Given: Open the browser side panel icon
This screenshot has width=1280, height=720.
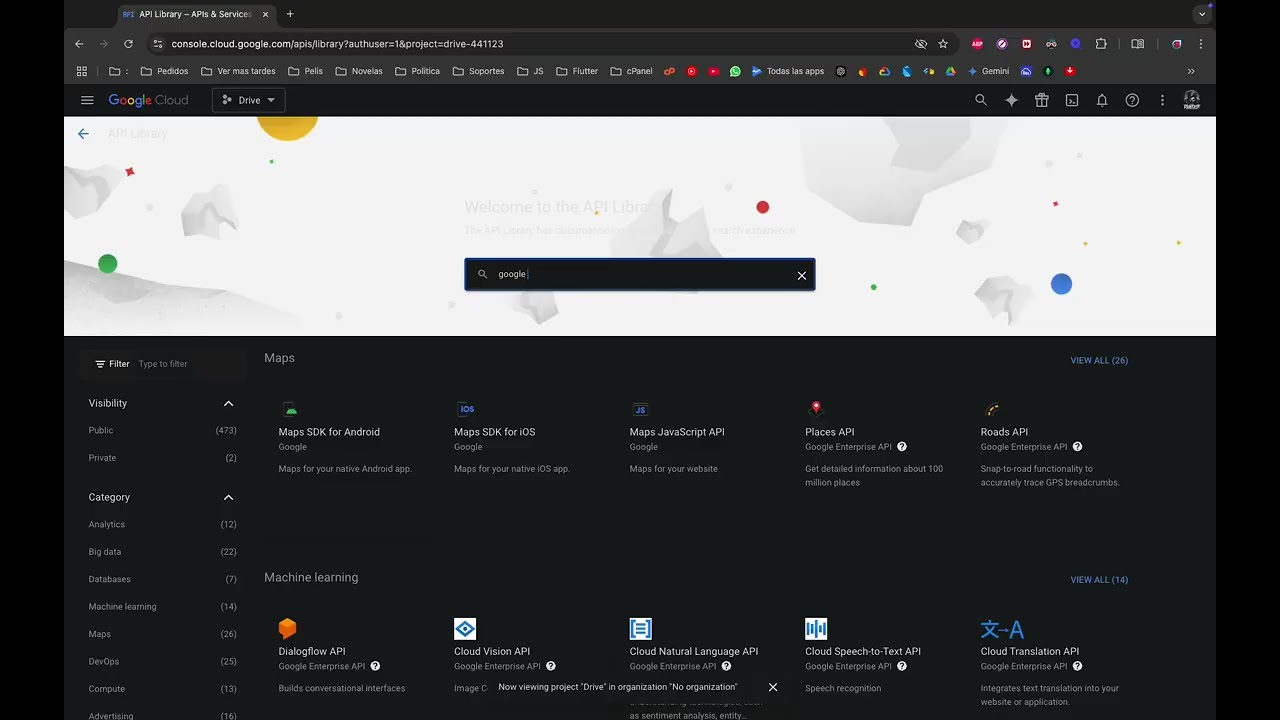Looking at the screenshot, I should click(x=1137, y=44).
